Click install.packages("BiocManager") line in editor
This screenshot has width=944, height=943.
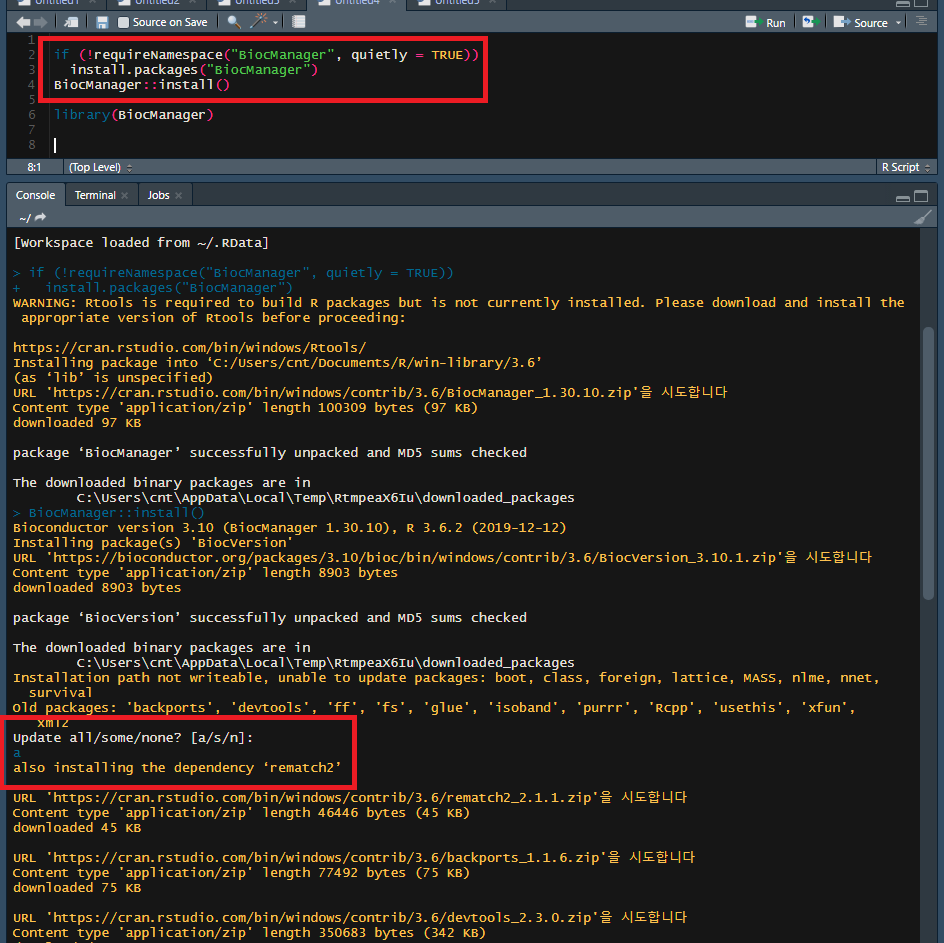(x=194, y=69)
